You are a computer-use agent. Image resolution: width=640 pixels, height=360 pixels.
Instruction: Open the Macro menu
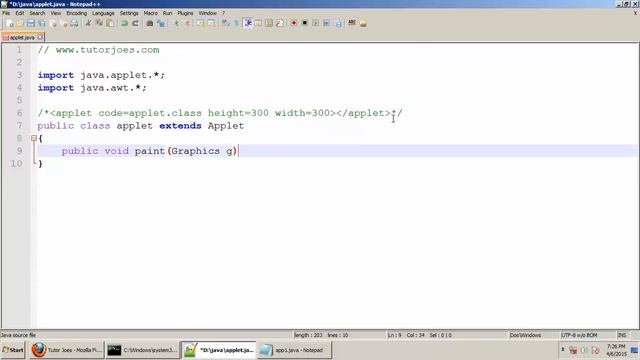[151, 13]
